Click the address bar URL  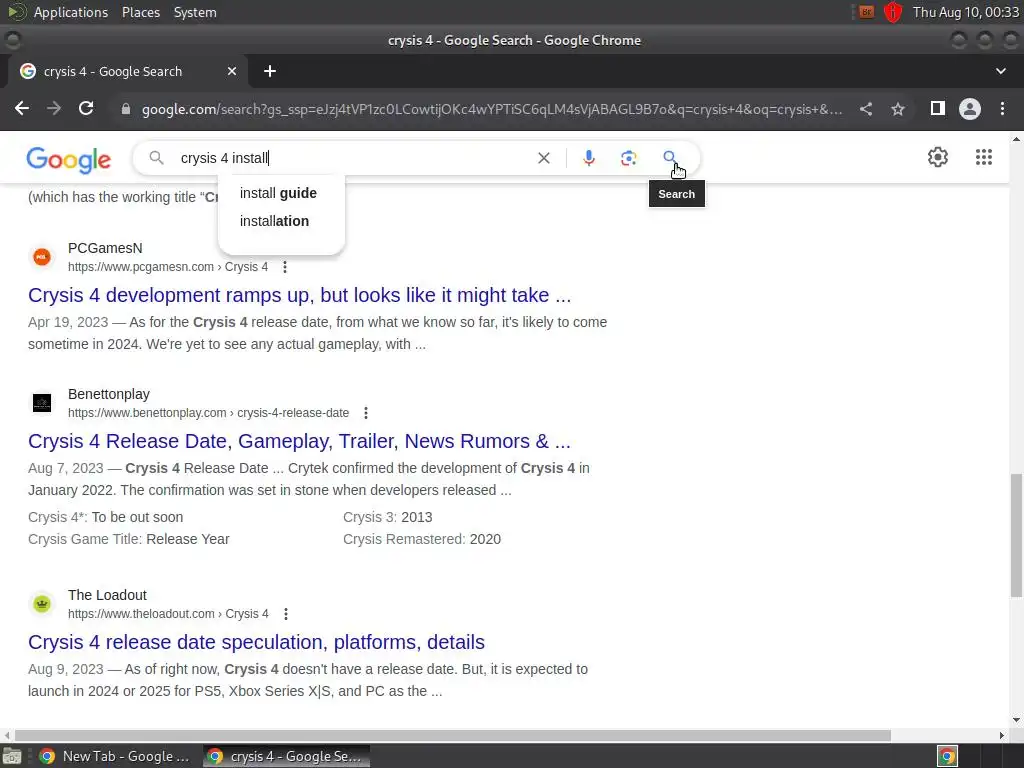click(x=492, y=109)
